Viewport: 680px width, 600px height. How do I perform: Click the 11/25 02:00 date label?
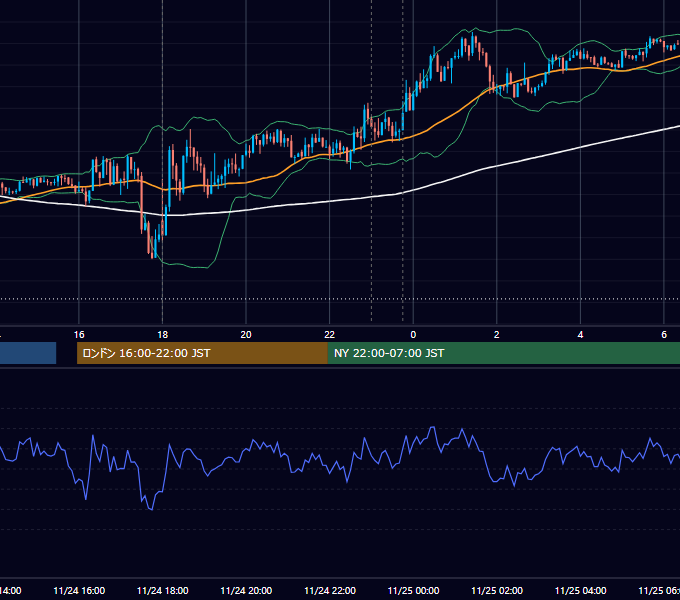(x=497, y=591)
